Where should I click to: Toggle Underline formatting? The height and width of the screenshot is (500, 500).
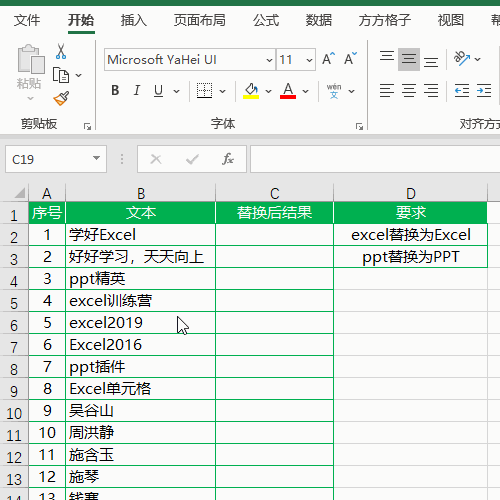(159, 90)
